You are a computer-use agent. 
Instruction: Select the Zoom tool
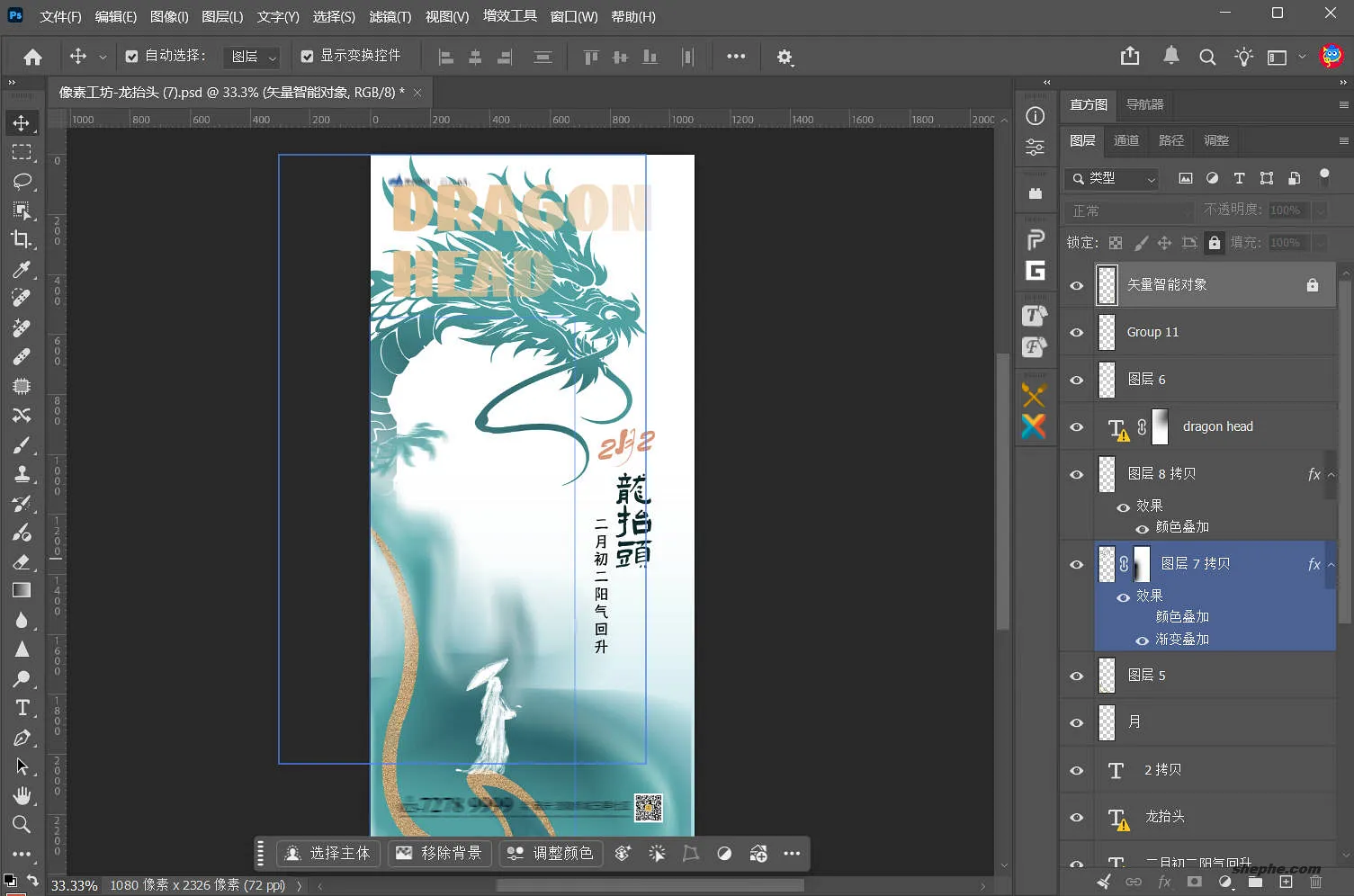pyautogui.click(x=22, y=824)
